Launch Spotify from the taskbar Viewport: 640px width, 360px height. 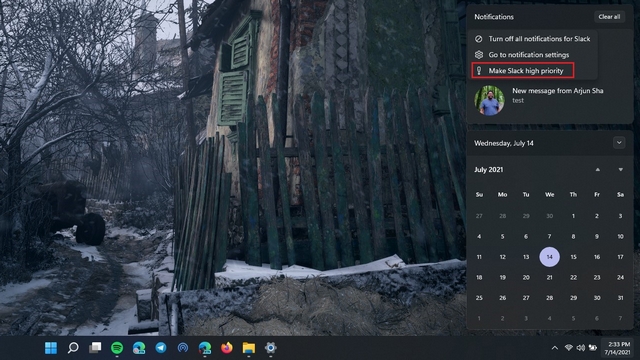117,348
